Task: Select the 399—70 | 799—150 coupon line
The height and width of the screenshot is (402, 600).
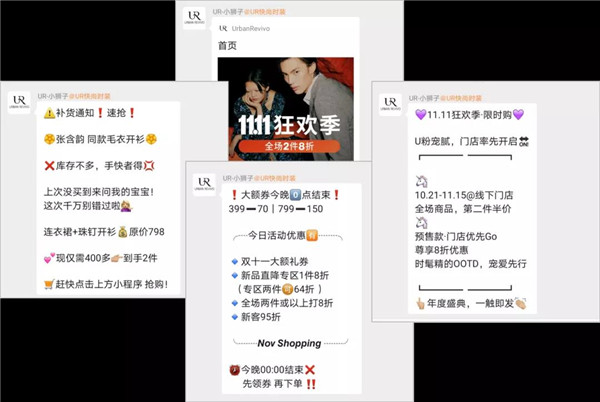Action: tap(276, 209)
